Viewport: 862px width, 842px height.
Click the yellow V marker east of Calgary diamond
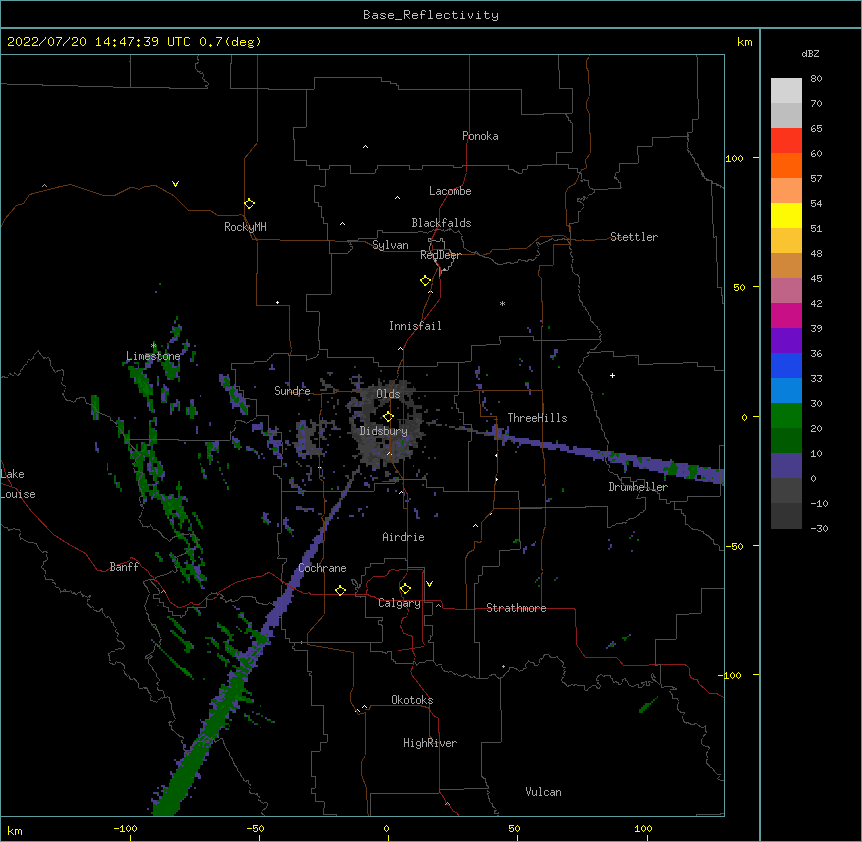coord(429,584)
